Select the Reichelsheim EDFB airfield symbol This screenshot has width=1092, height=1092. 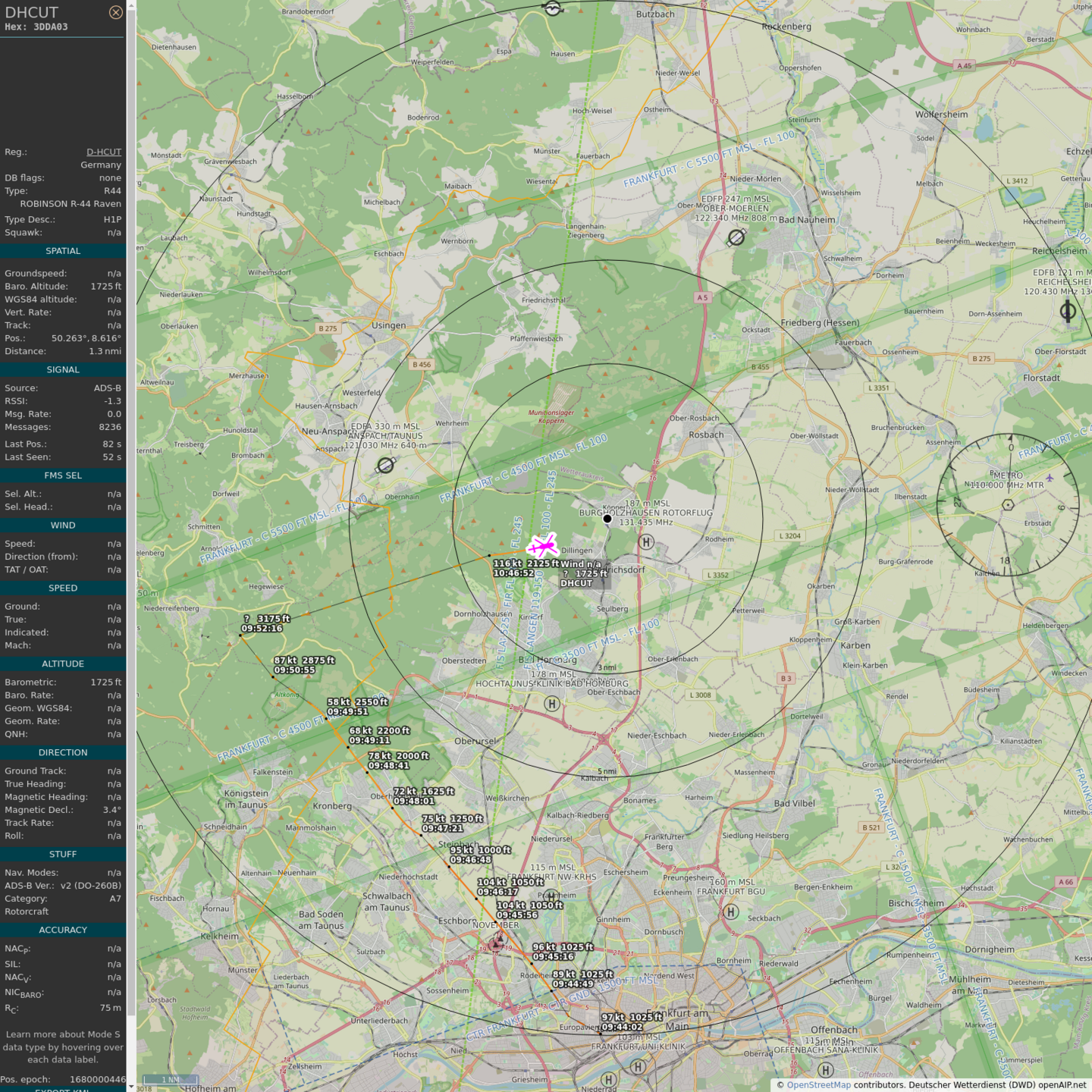click(1068, 311)
